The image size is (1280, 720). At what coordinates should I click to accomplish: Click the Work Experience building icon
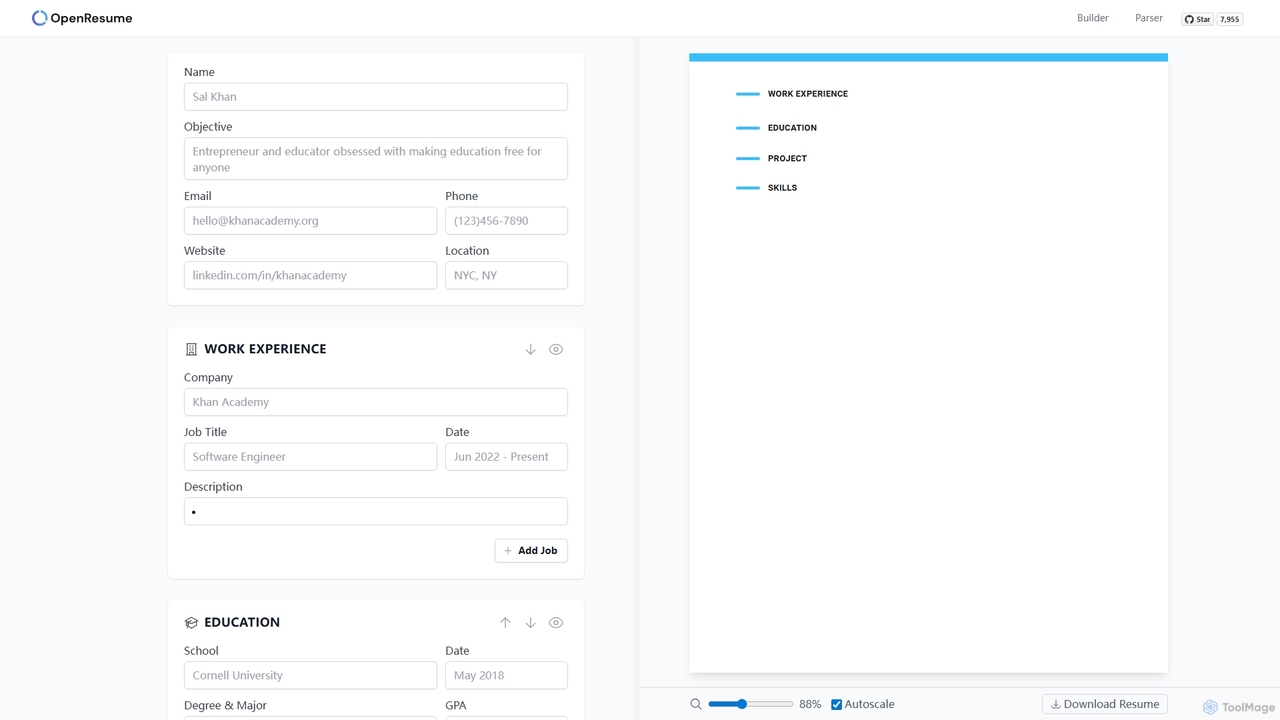(191, 349)
